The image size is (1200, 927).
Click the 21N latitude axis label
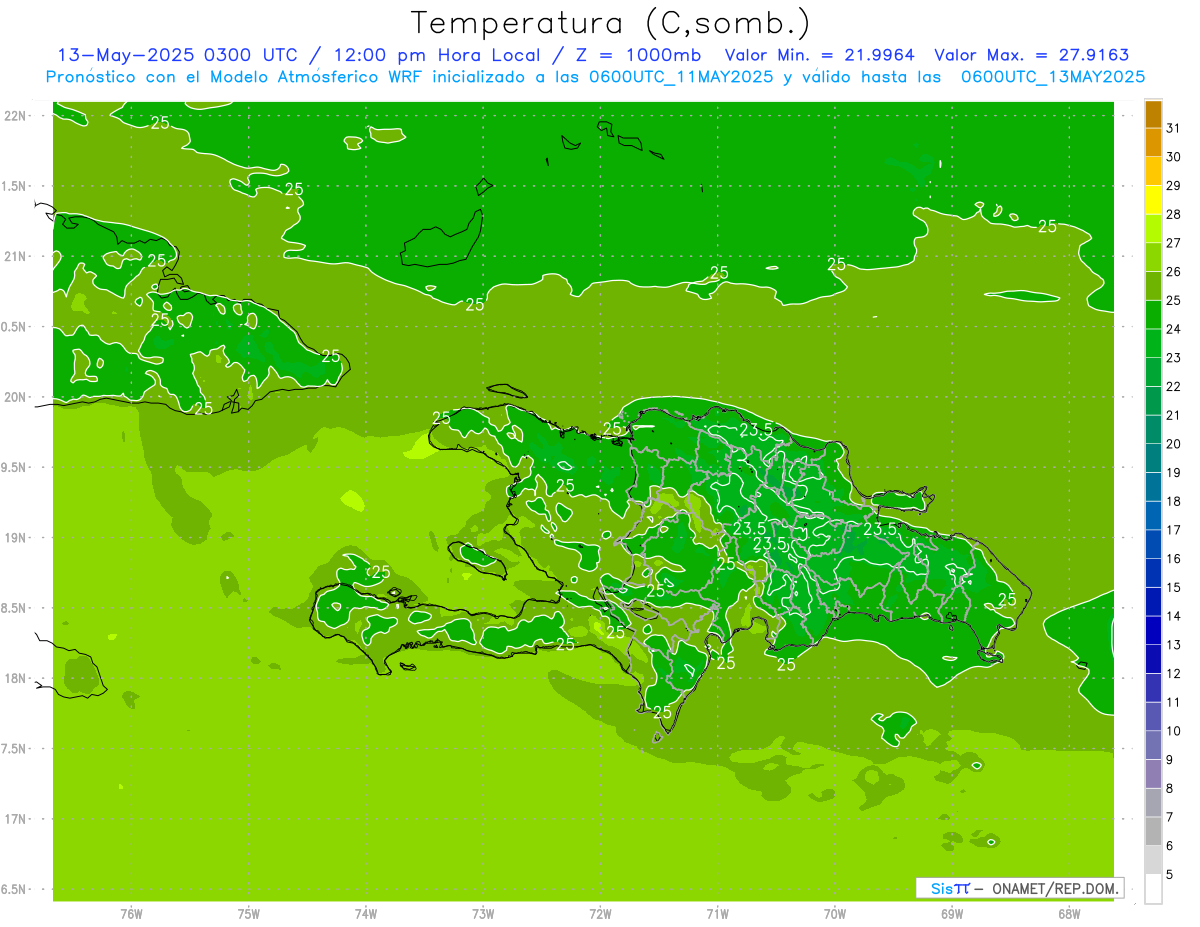(16, 257)
